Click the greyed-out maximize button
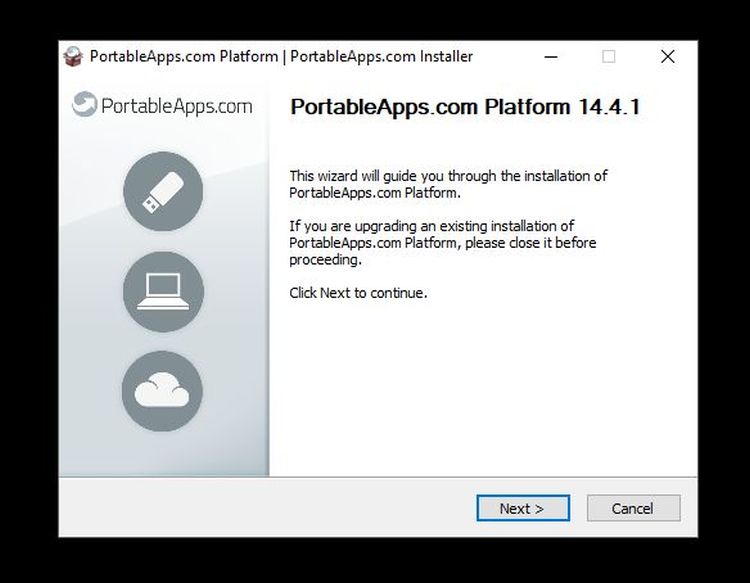This screenshot has width=750, height=583. [608, 56]
